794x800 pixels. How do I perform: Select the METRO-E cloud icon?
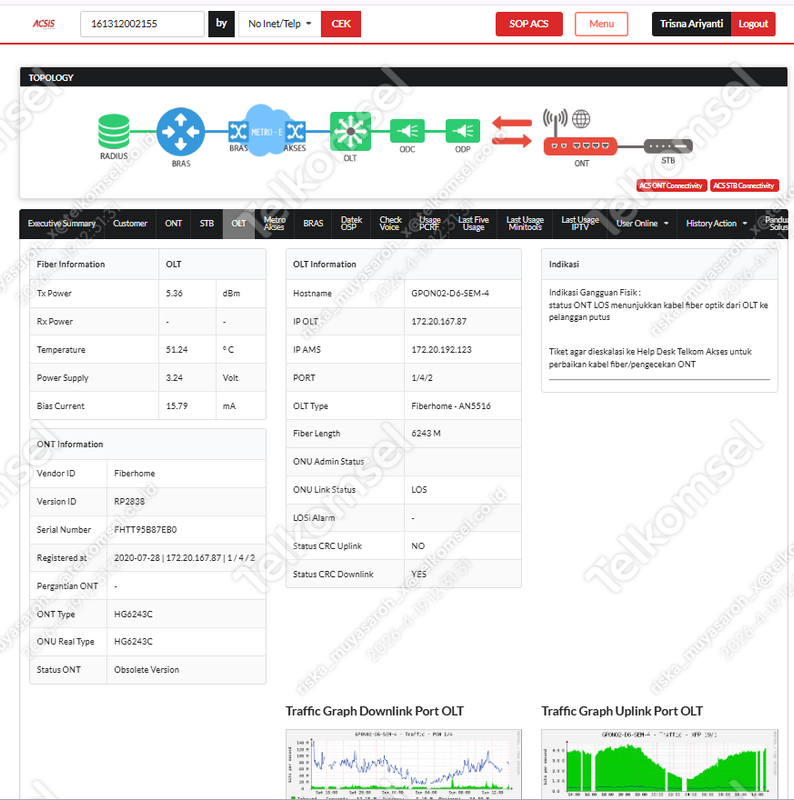264,130
